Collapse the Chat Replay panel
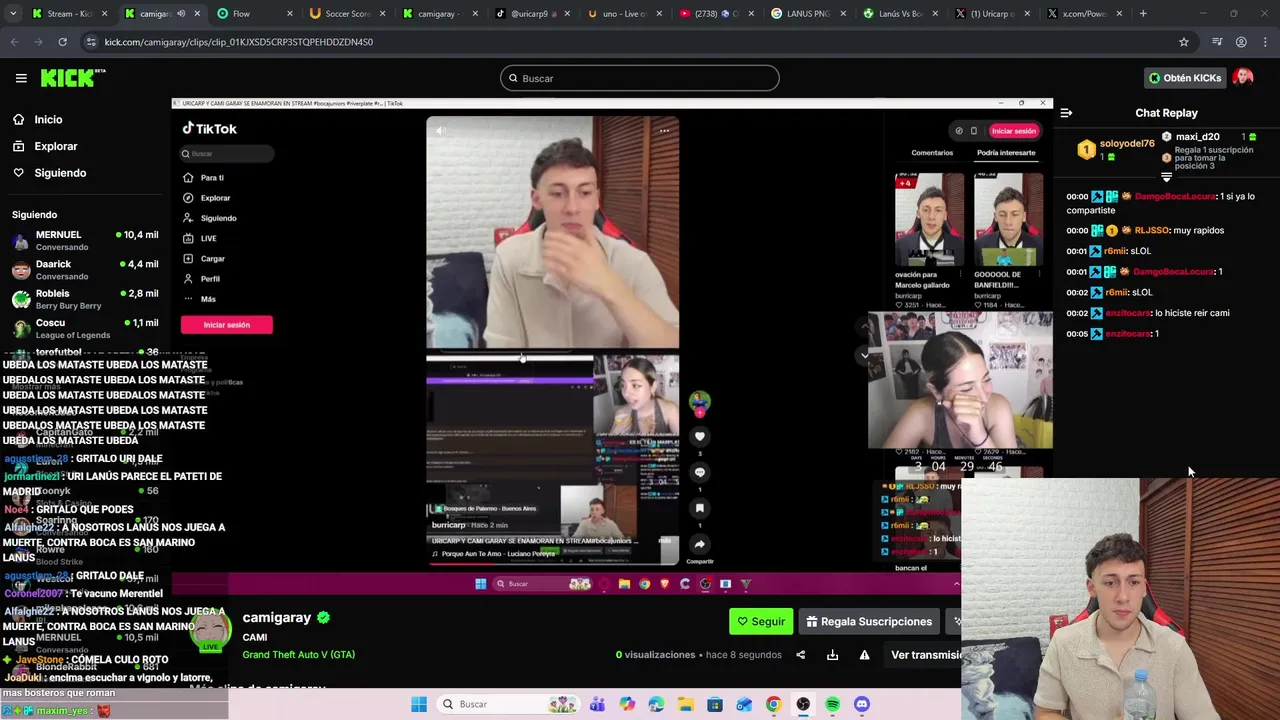This screenshot has width=1280, height=720. click(x=1066, y=113)
